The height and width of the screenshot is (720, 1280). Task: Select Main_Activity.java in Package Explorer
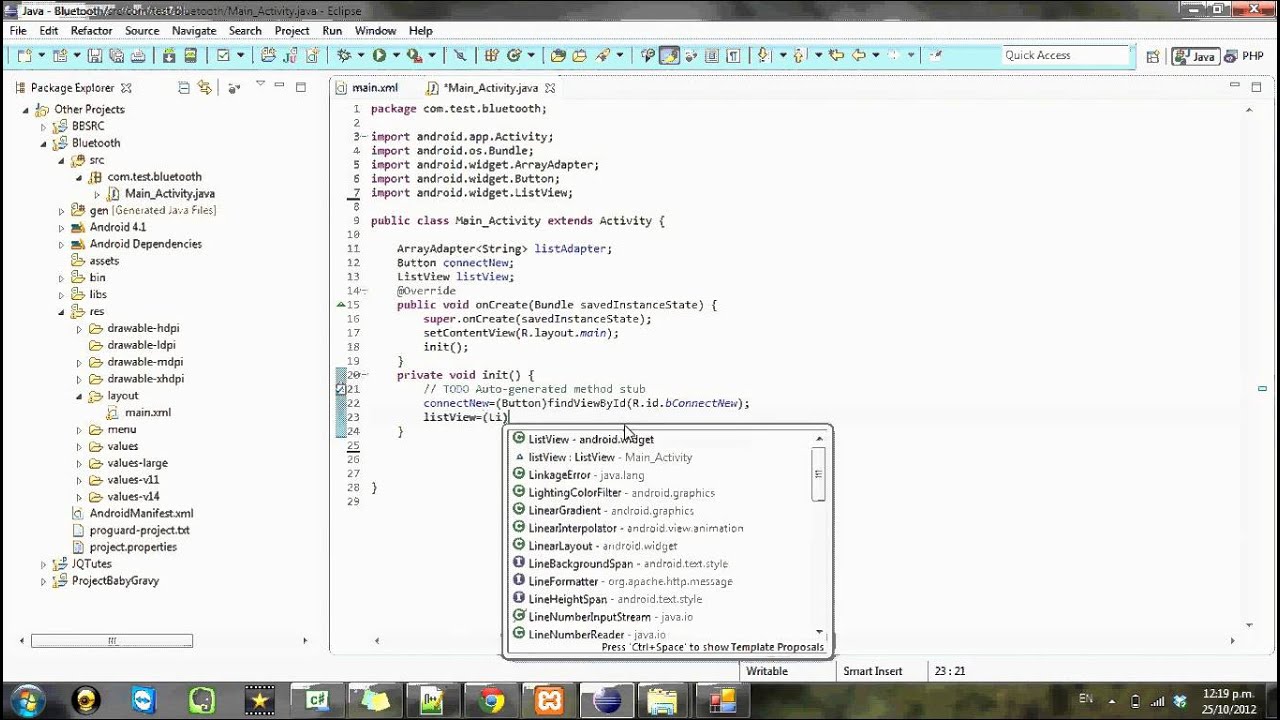pyautogui.click(x=169, y=194)
